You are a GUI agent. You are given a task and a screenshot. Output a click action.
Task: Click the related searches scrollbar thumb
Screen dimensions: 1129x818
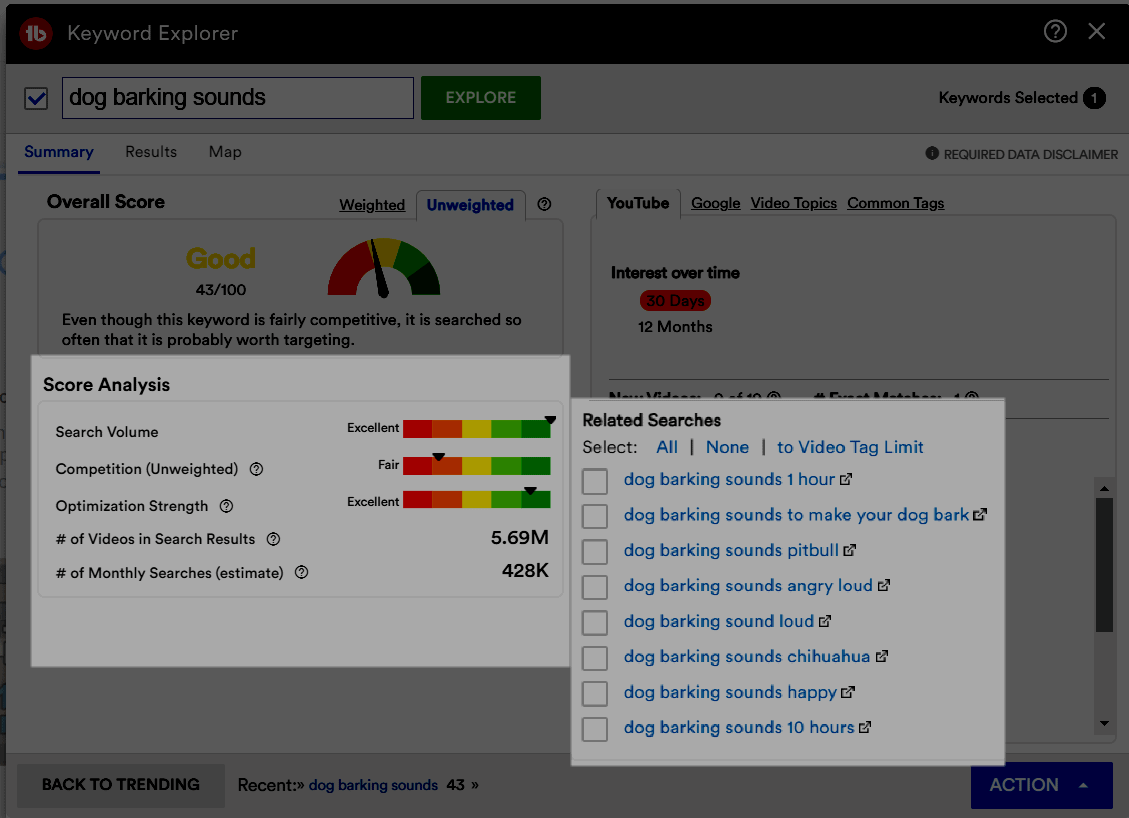tap(1104, 565)
